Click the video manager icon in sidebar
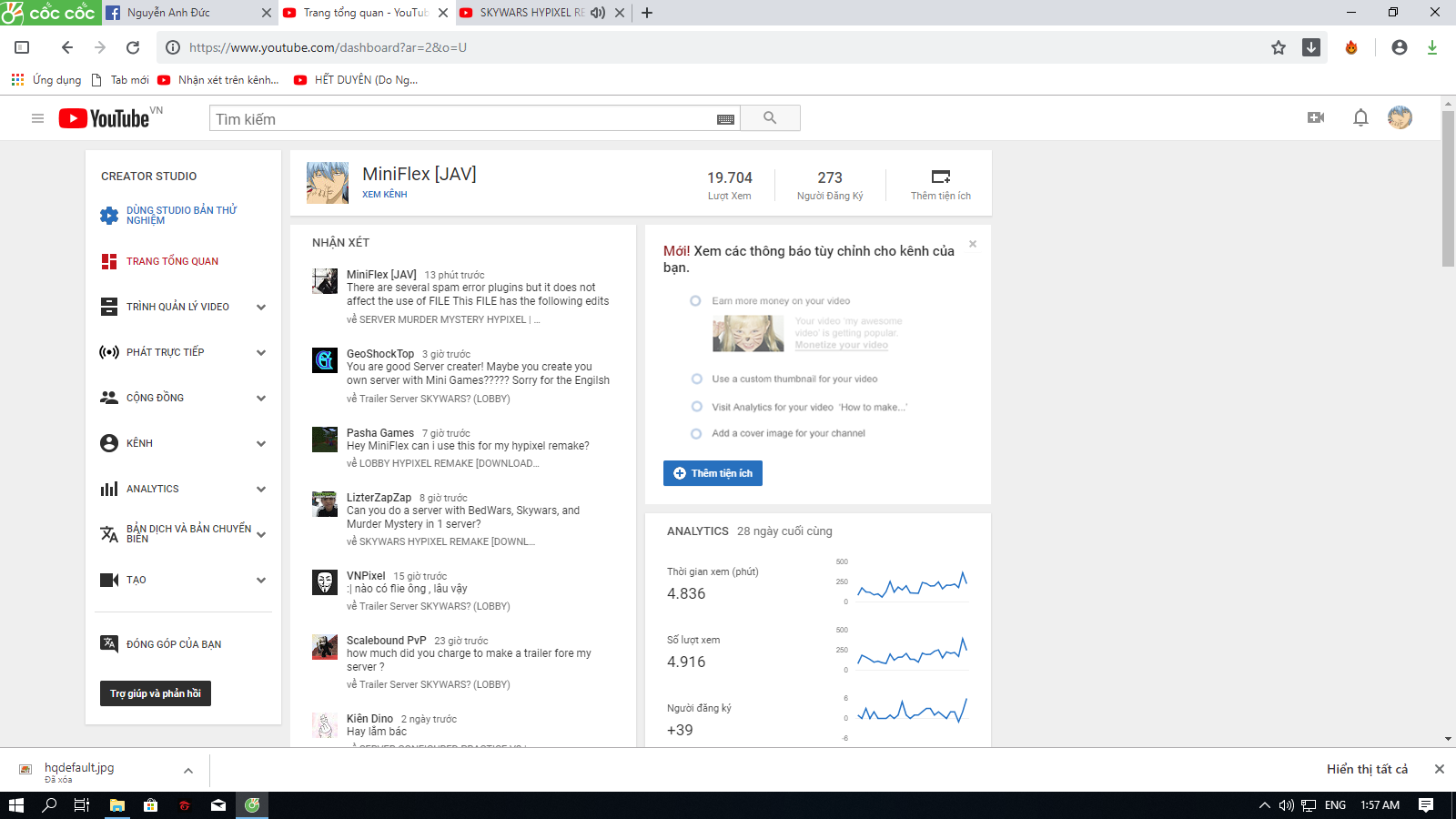Viewport: 1456px width, 819px height. click(x=109, y=307)
